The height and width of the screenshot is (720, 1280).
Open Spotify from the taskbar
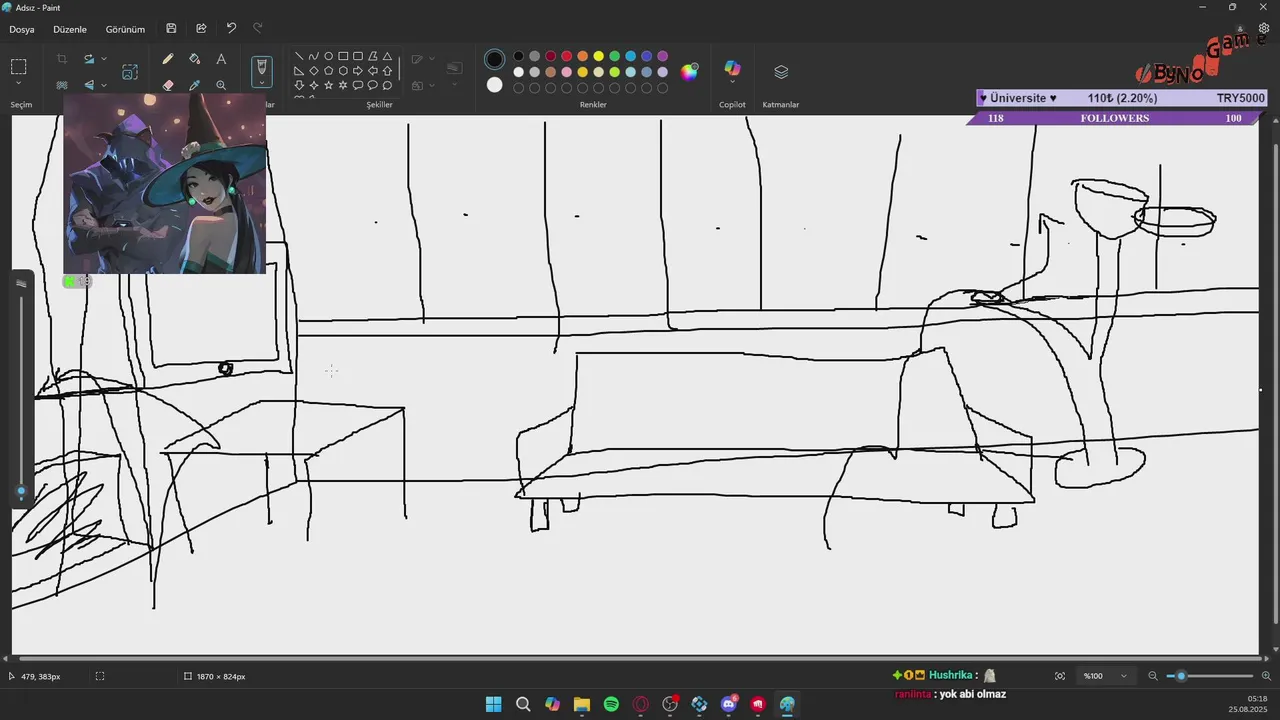611,705
